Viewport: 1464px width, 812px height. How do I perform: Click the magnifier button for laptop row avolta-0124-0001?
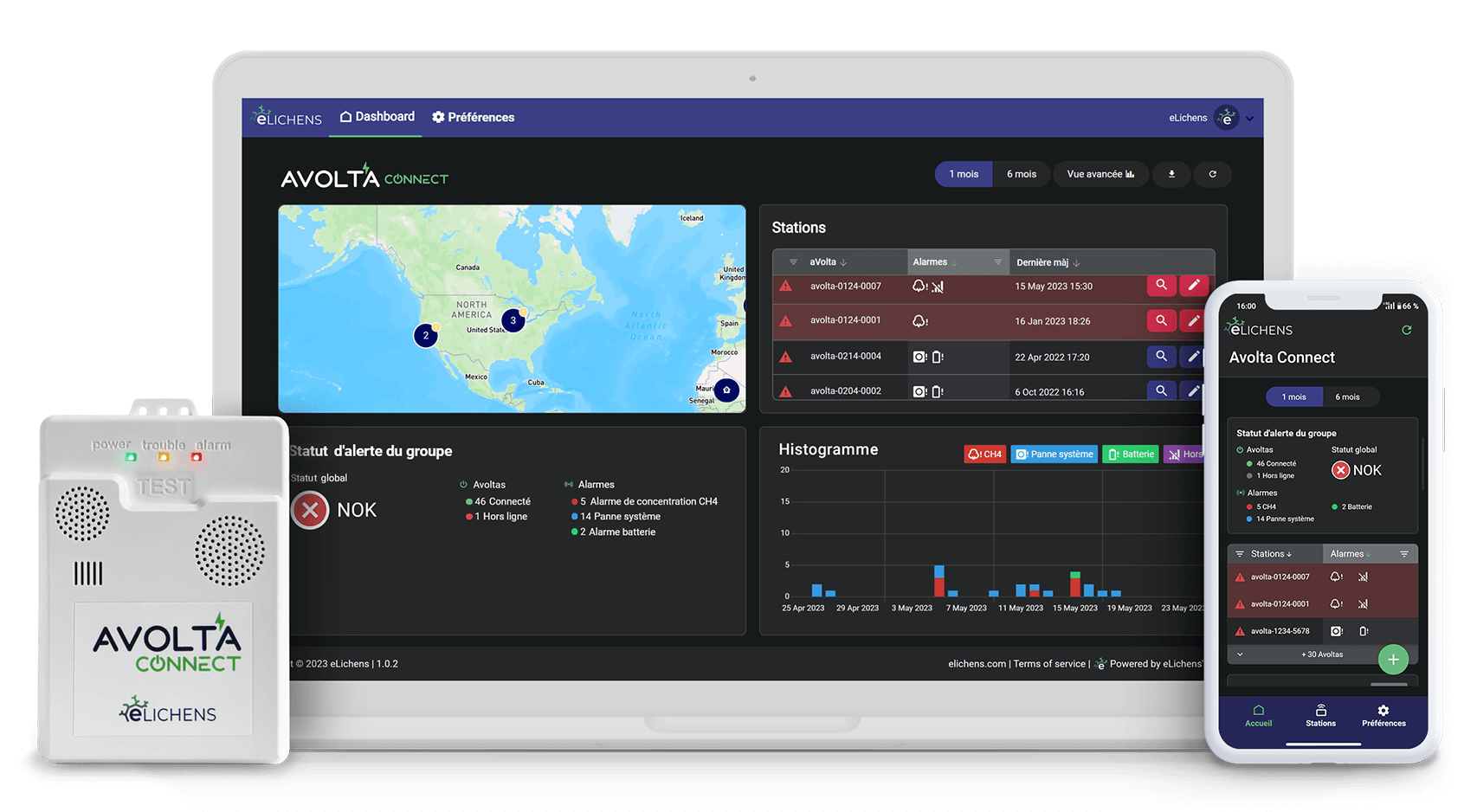point(1161,320)
